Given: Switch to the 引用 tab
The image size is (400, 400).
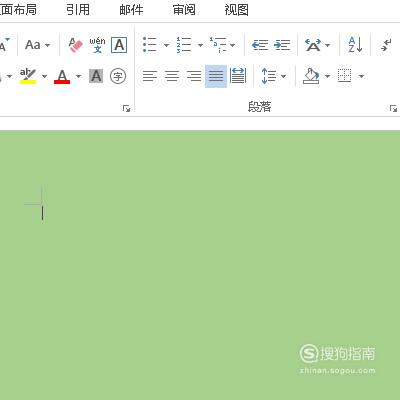Looking at the screenshot, I should [x=78, y=10].
